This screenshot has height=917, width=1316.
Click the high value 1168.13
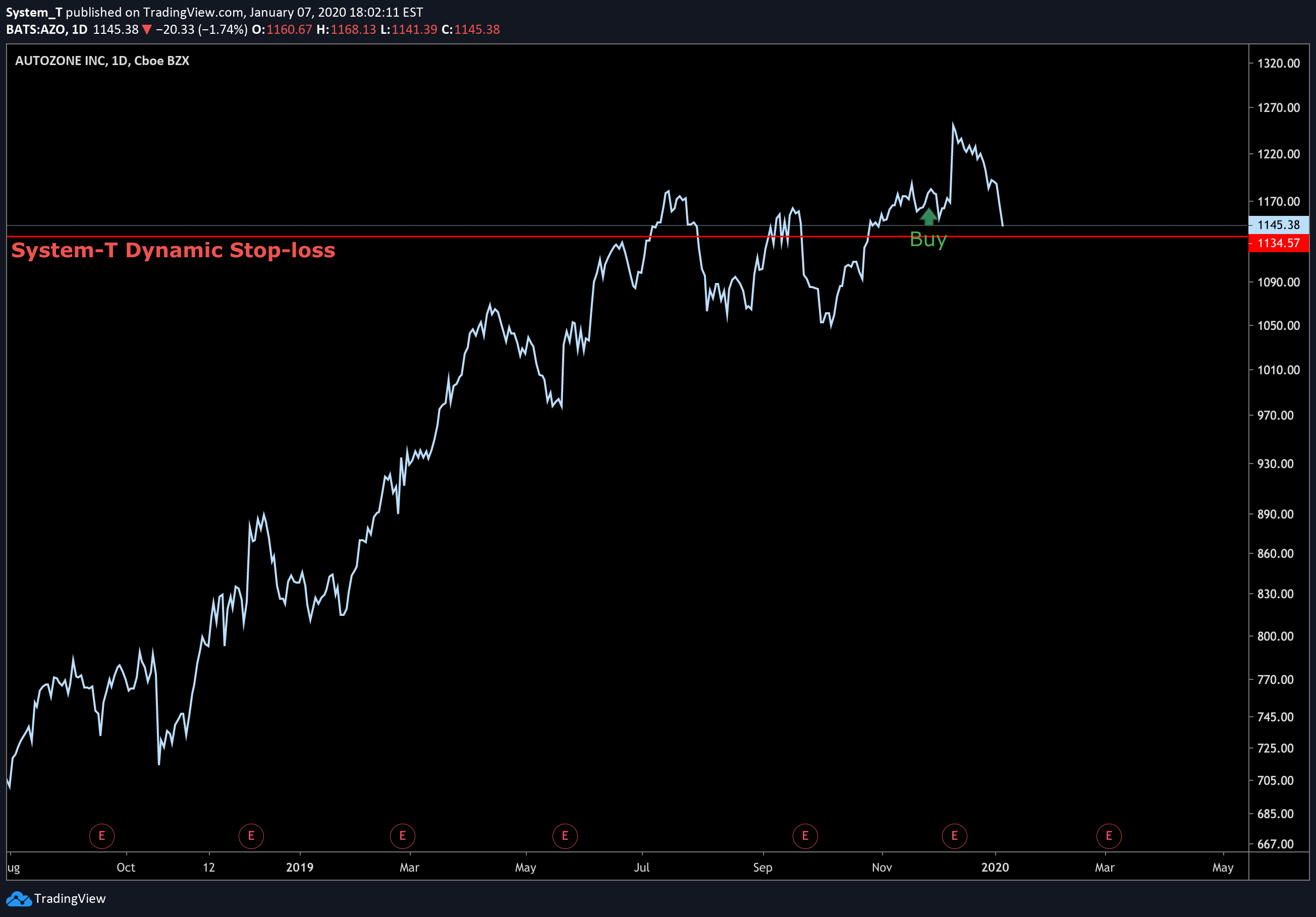tap(353, 29)
